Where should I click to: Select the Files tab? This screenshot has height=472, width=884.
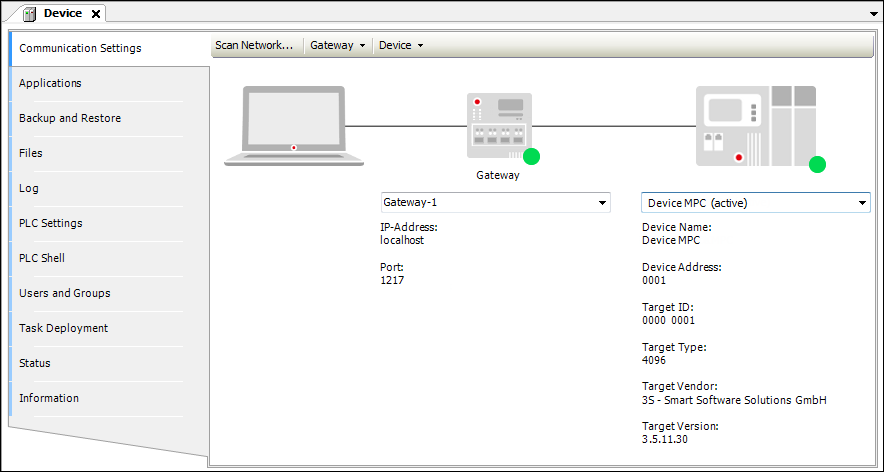[31, 153]
